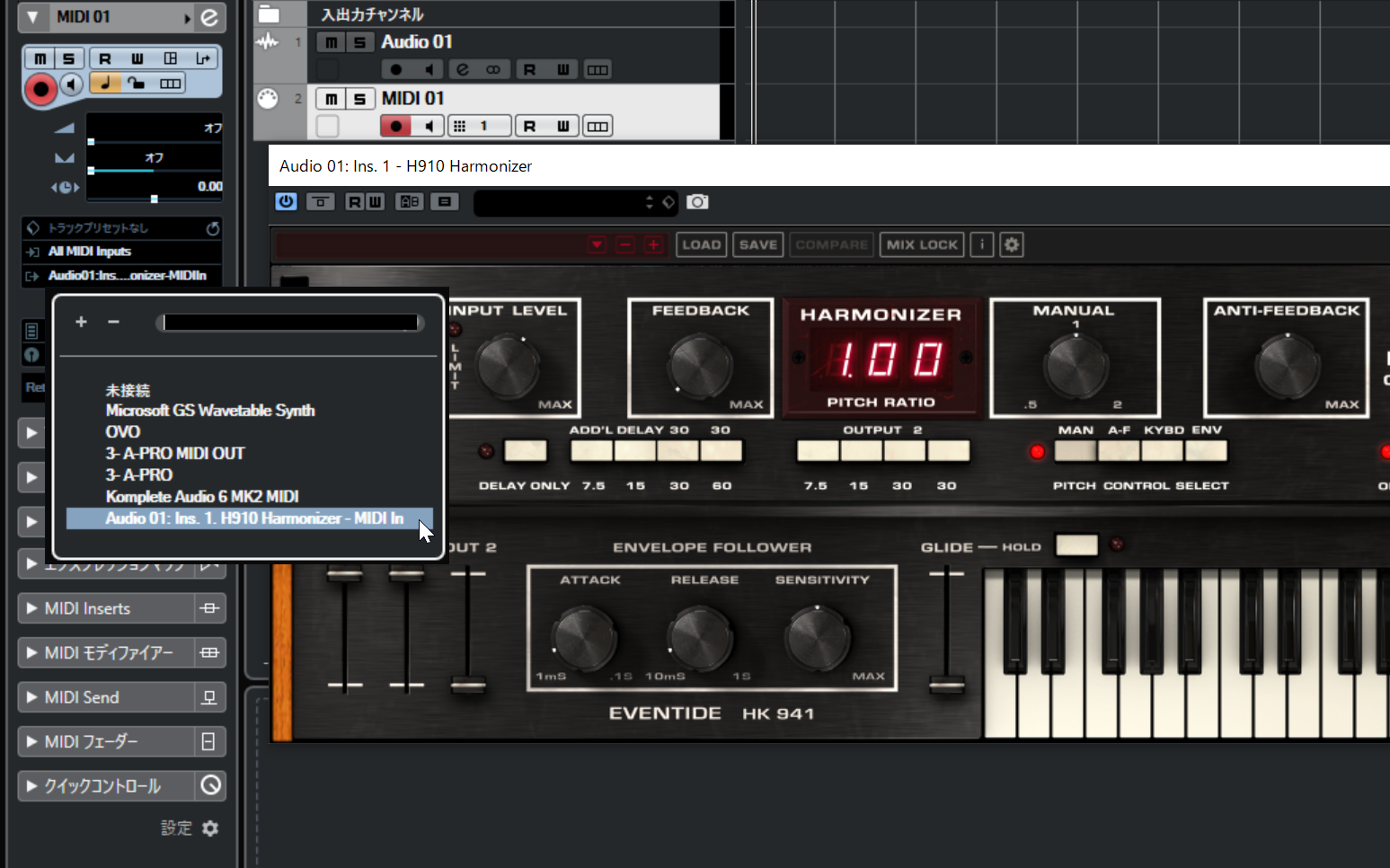The width and height of the screenshot is (1390, 868).
Task: Open the All MIDI Inputs routing dropdown
Action: [x=122, y=252]
